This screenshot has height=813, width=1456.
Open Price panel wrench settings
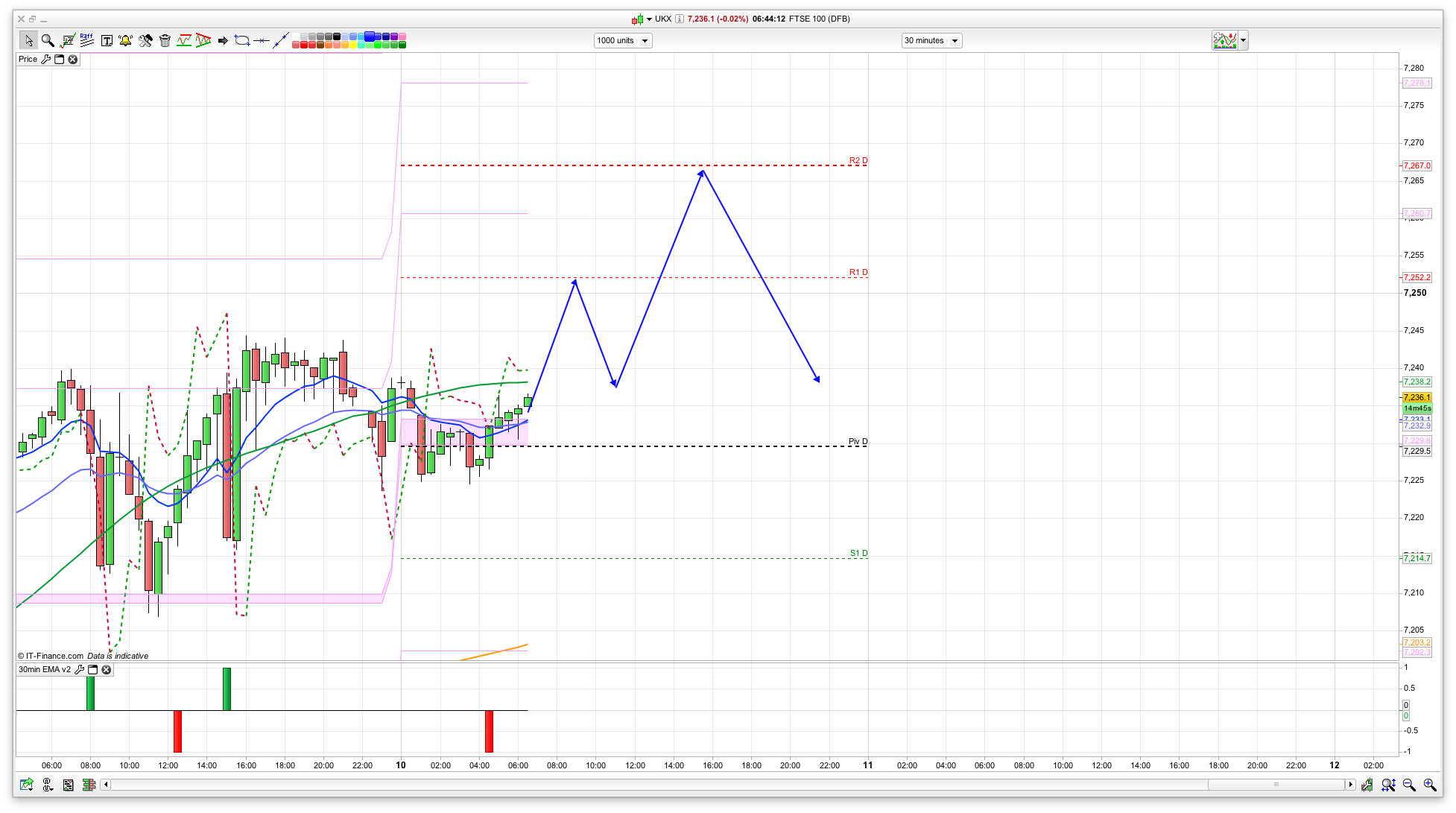[46, 59]
